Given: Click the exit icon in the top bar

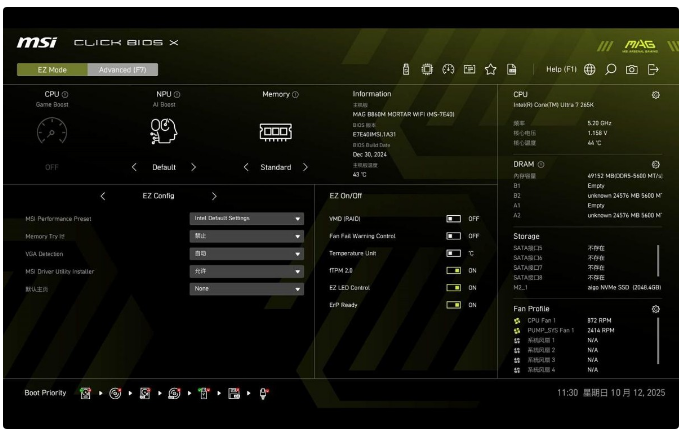Looking at the screenshot, I should (x=653, y=69).
